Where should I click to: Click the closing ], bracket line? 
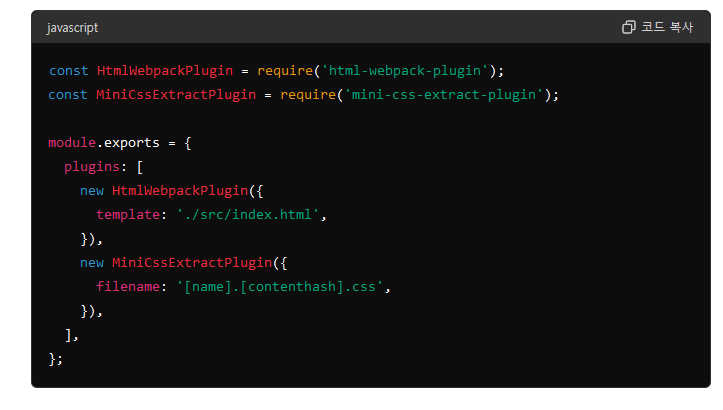click(71, 335)
